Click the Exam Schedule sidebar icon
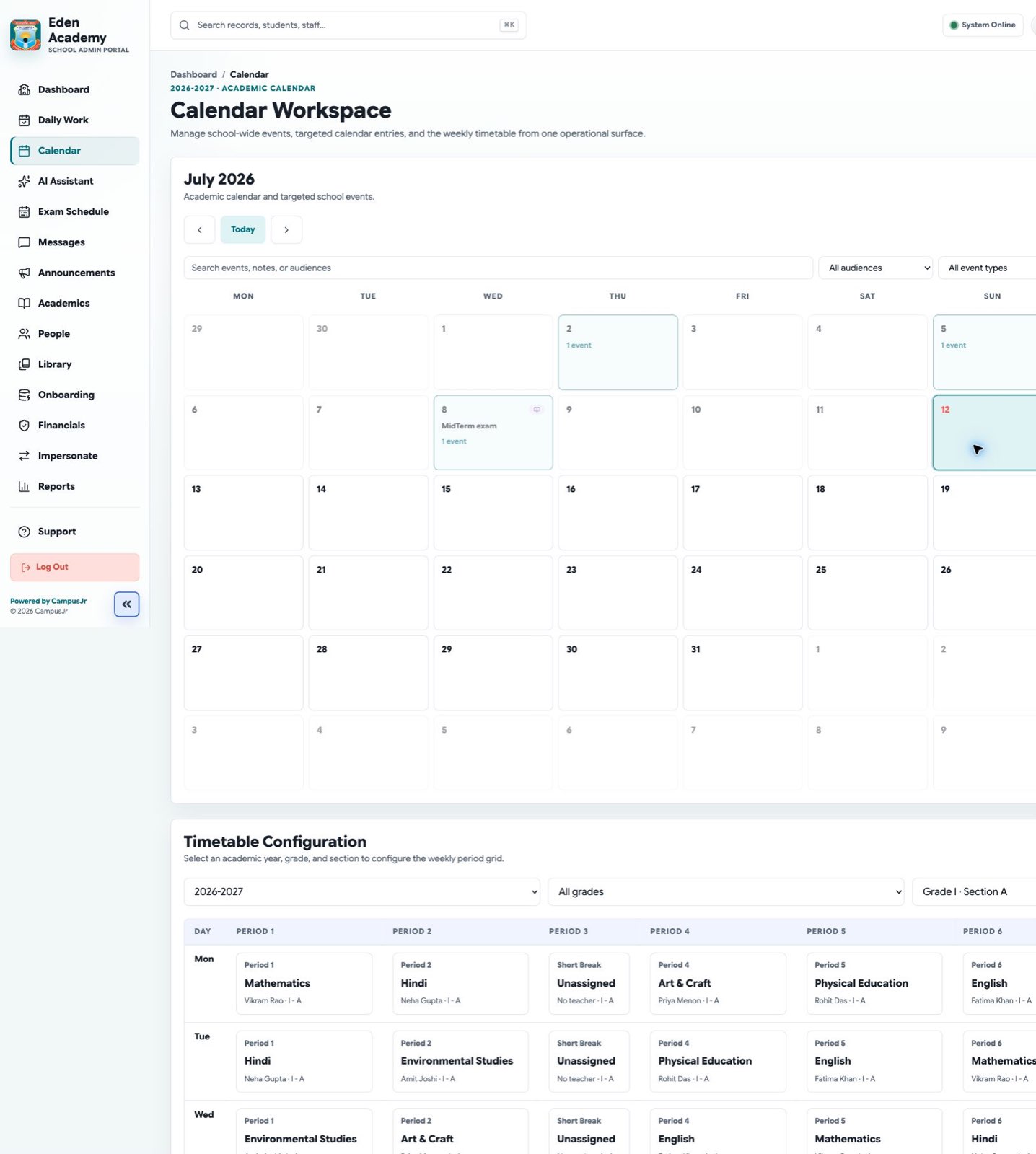1036x1154 pixels. pos(24,212)
